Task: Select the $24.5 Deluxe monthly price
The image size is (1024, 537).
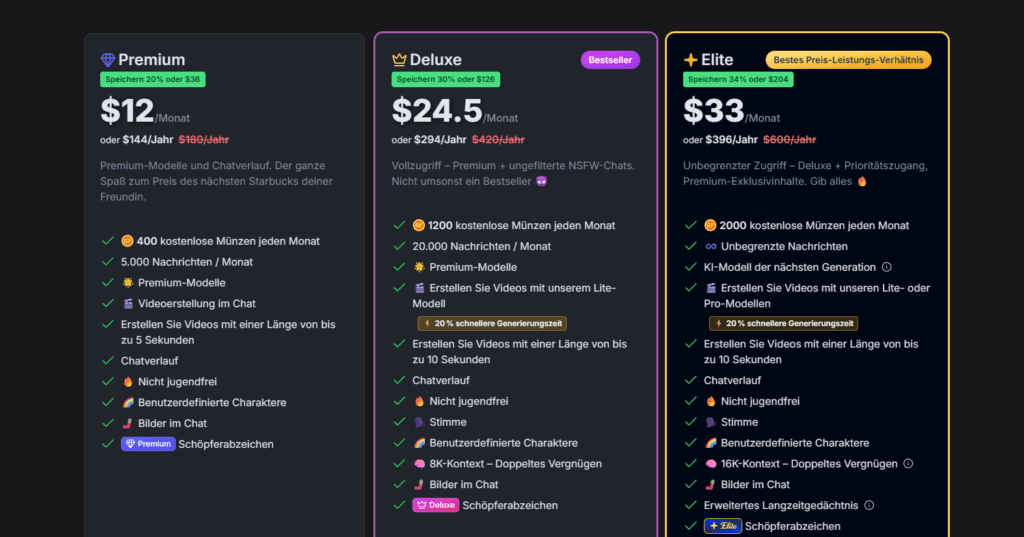Action: click(437, 110)
